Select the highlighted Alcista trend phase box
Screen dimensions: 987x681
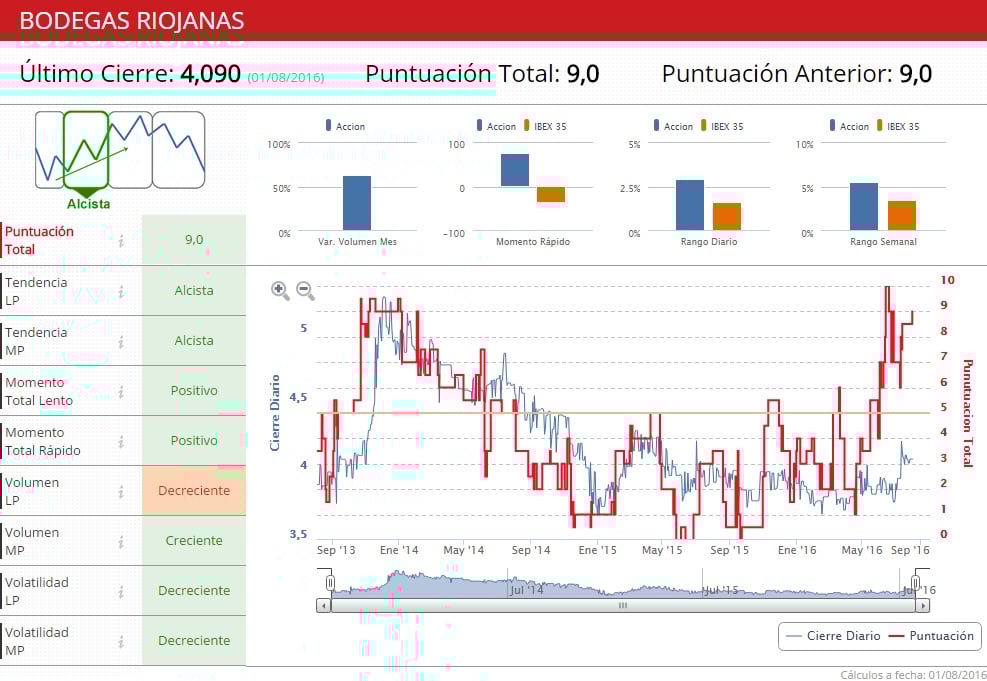click(x=86, y=150)
